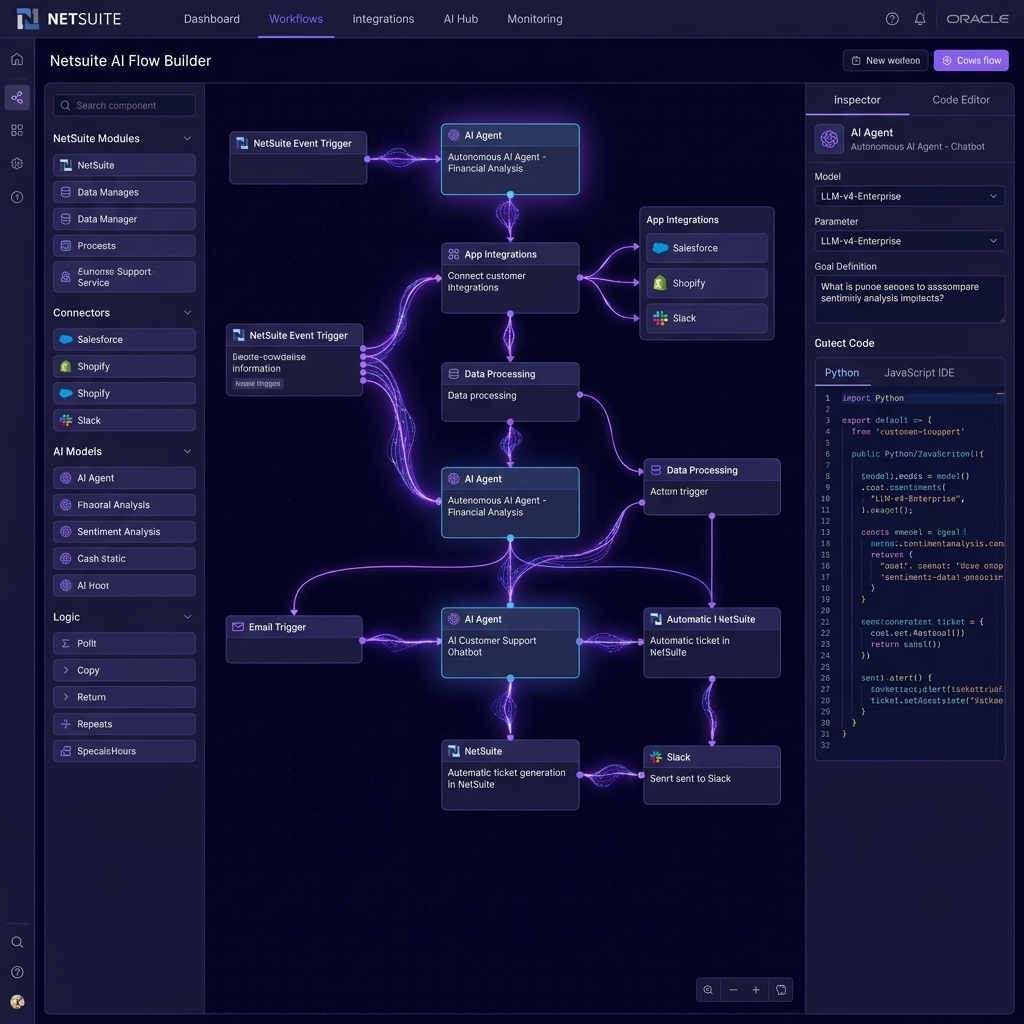Select the SpecaisHours logic item

click(x=124, y=751)
